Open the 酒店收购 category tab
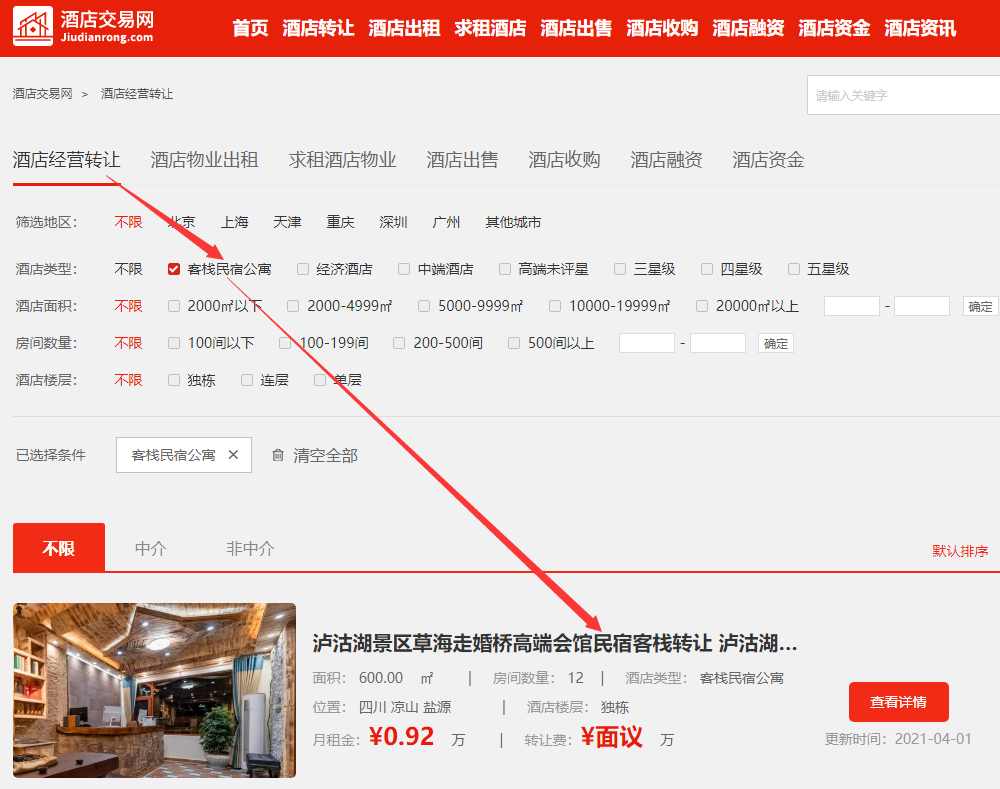Viewport: 1000px width, 789px height. coord(564,159)
